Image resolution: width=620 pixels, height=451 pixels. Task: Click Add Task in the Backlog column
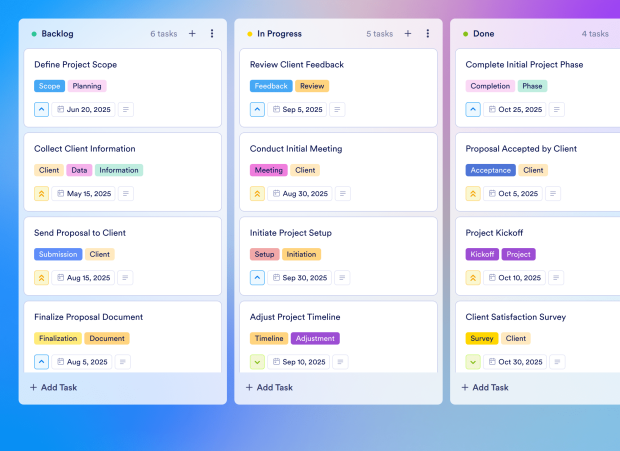click(53, 387)
